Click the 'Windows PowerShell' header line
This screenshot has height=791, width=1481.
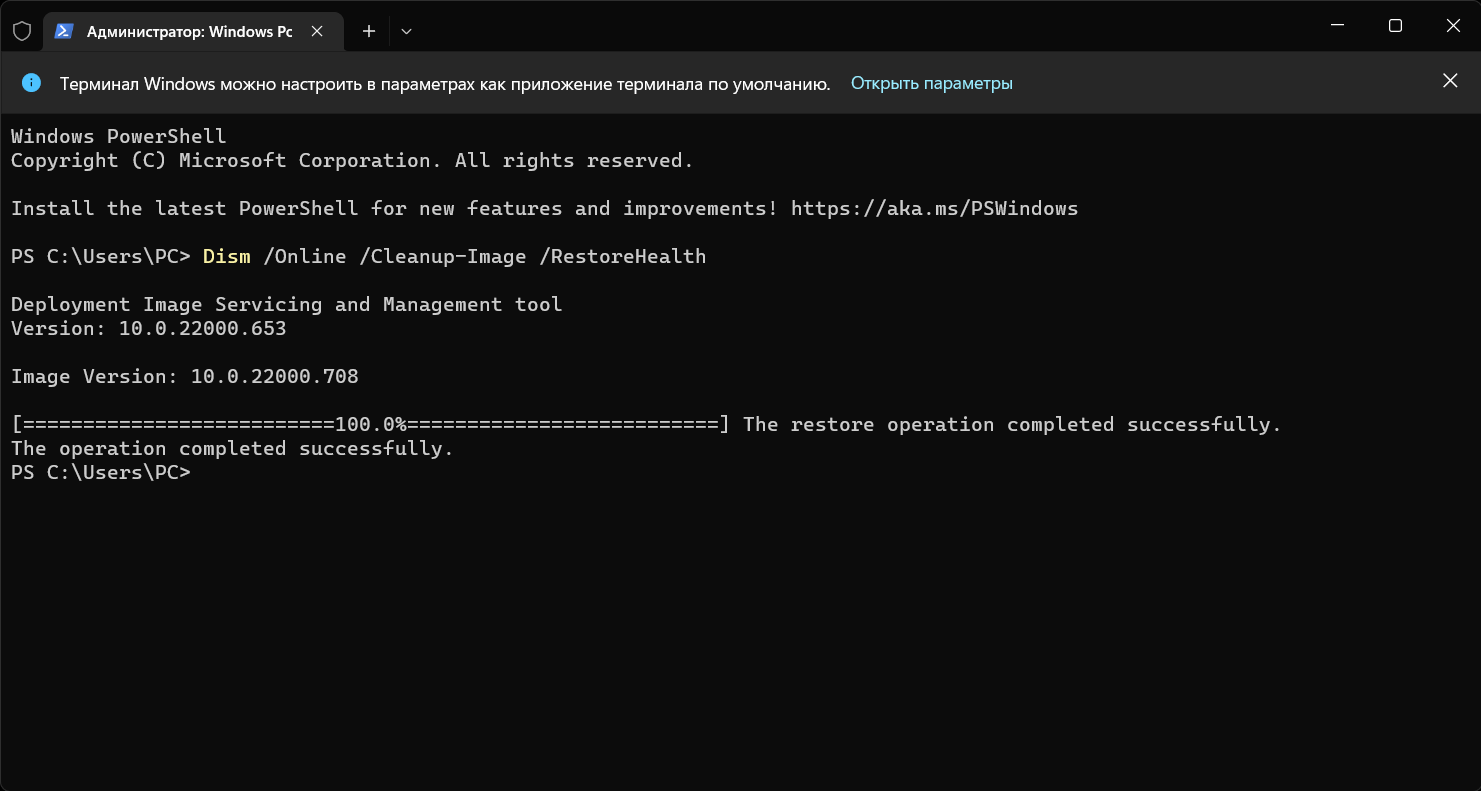[x=118, y=137]
